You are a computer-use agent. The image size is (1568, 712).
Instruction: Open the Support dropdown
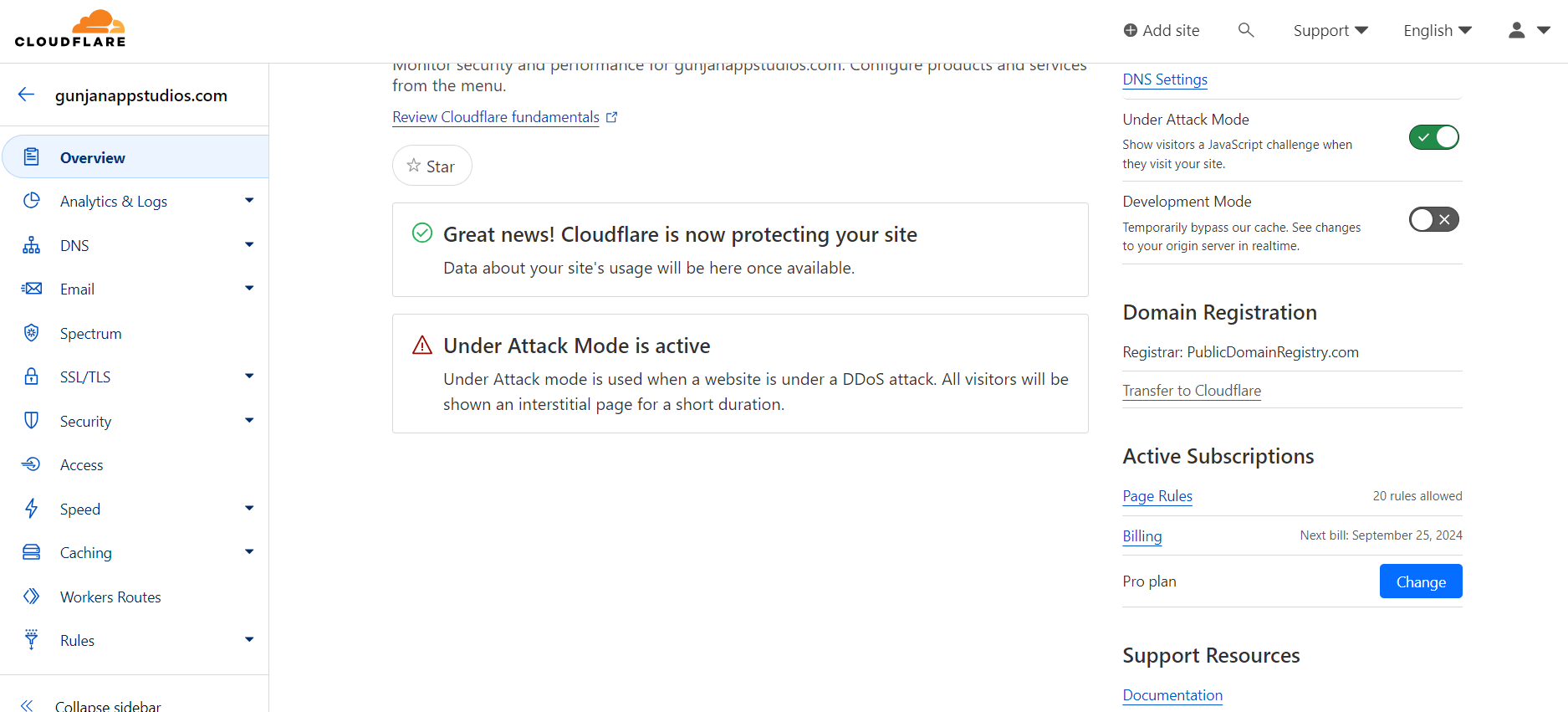pyautogui.click(x=1330, y=30)
